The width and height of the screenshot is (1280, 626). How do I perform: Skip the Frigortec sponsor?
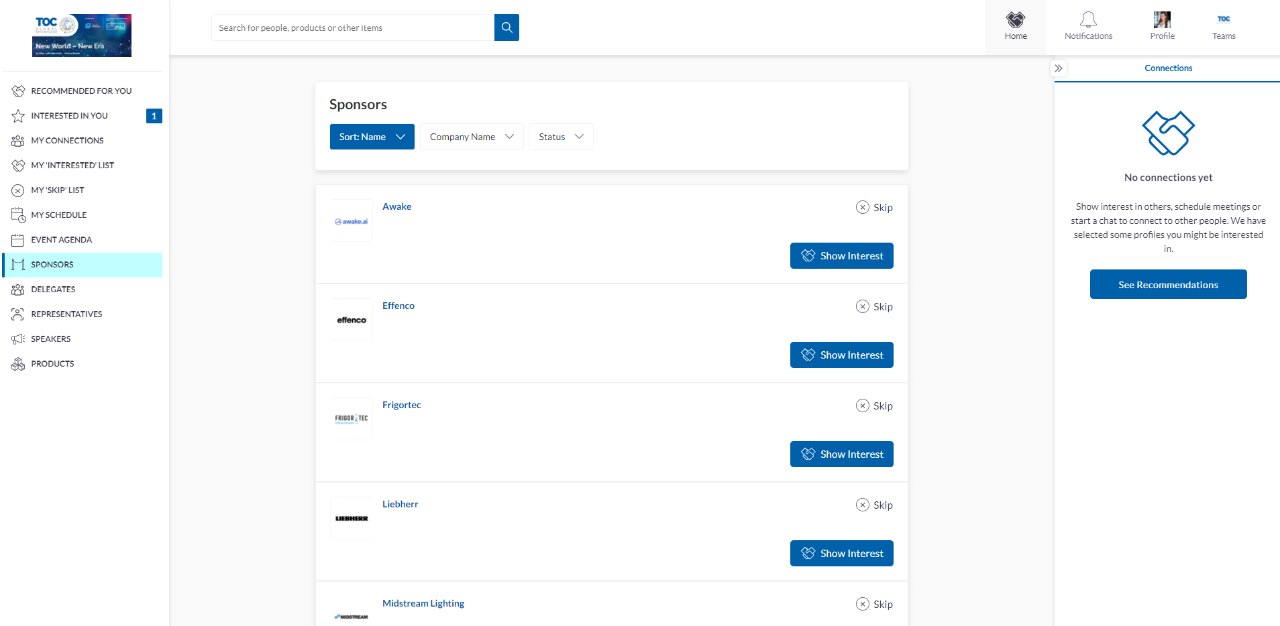(874, 405)
